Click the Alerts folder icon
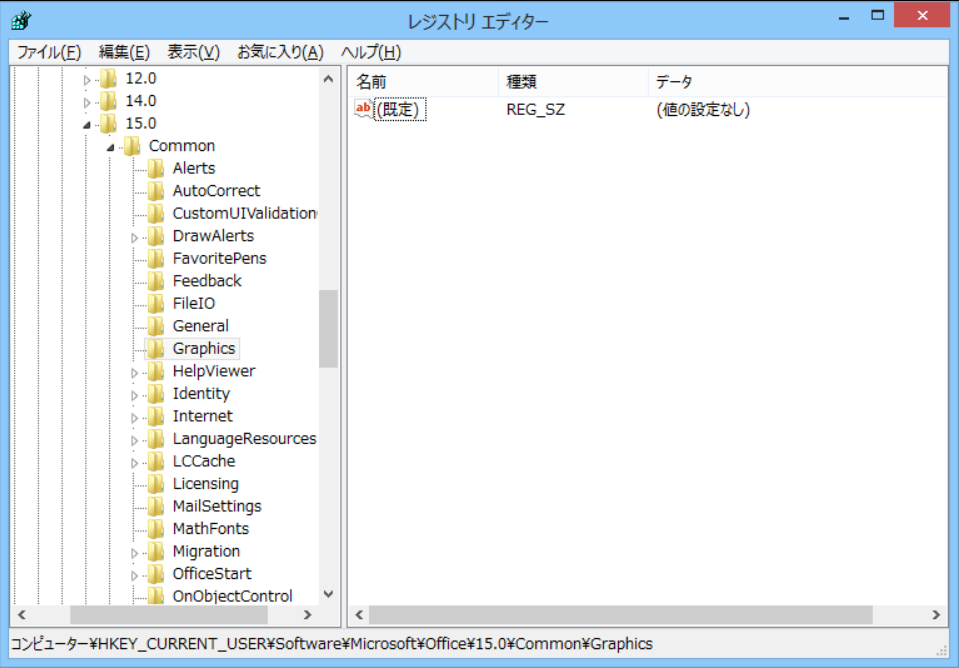 pos(156,168)
